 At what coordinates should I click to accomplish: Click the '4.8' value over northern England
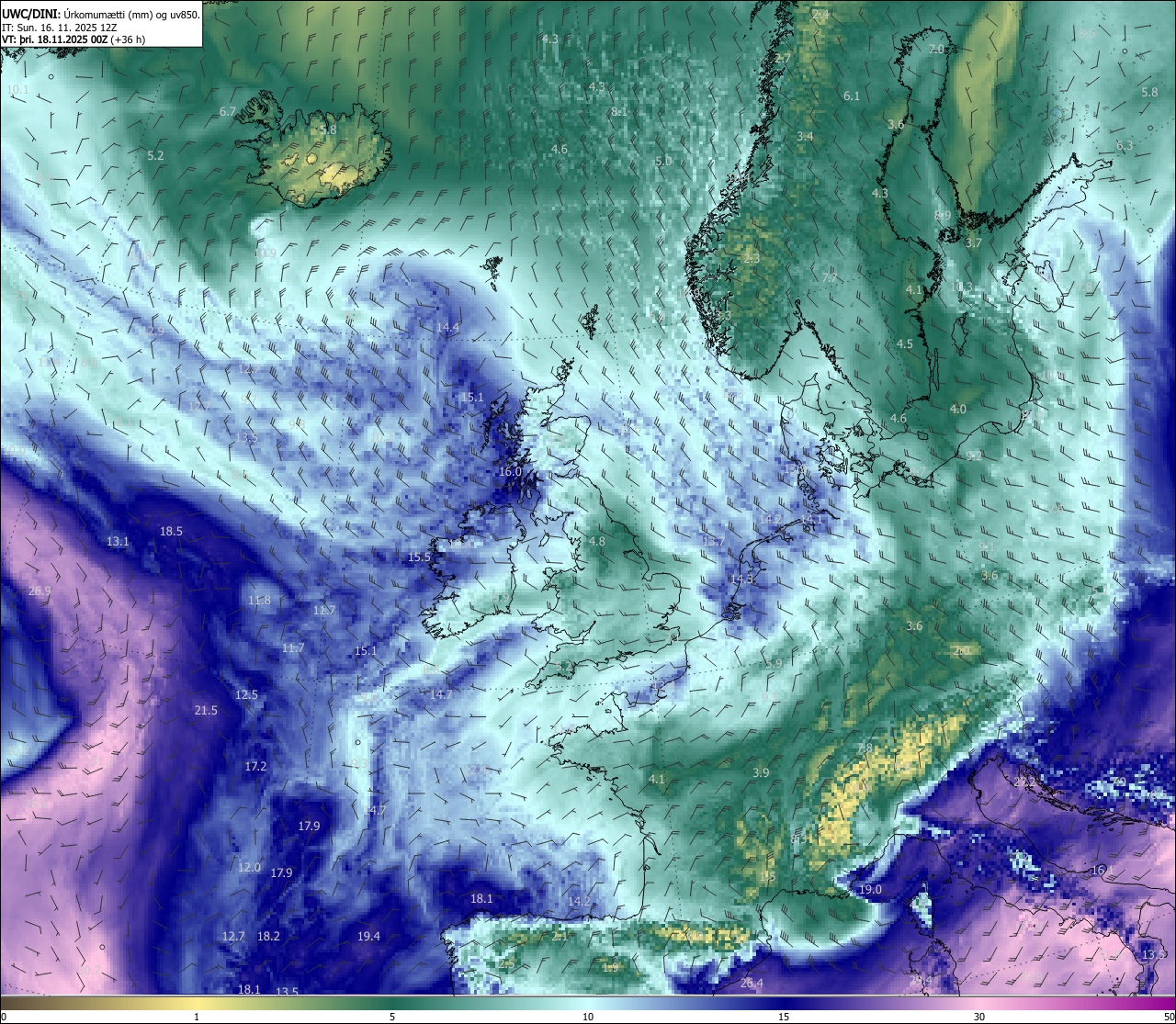click(597, 541)
